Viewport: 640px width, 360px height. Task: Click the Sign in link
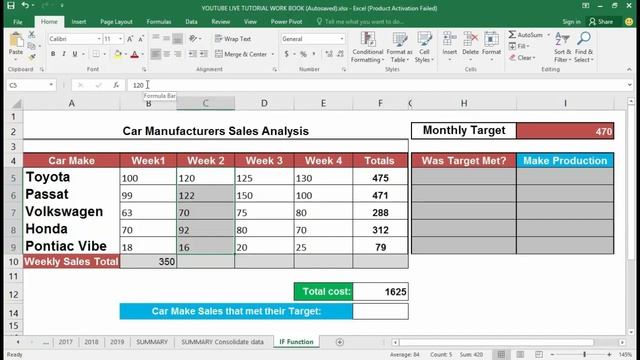click(x=571, y=22)
